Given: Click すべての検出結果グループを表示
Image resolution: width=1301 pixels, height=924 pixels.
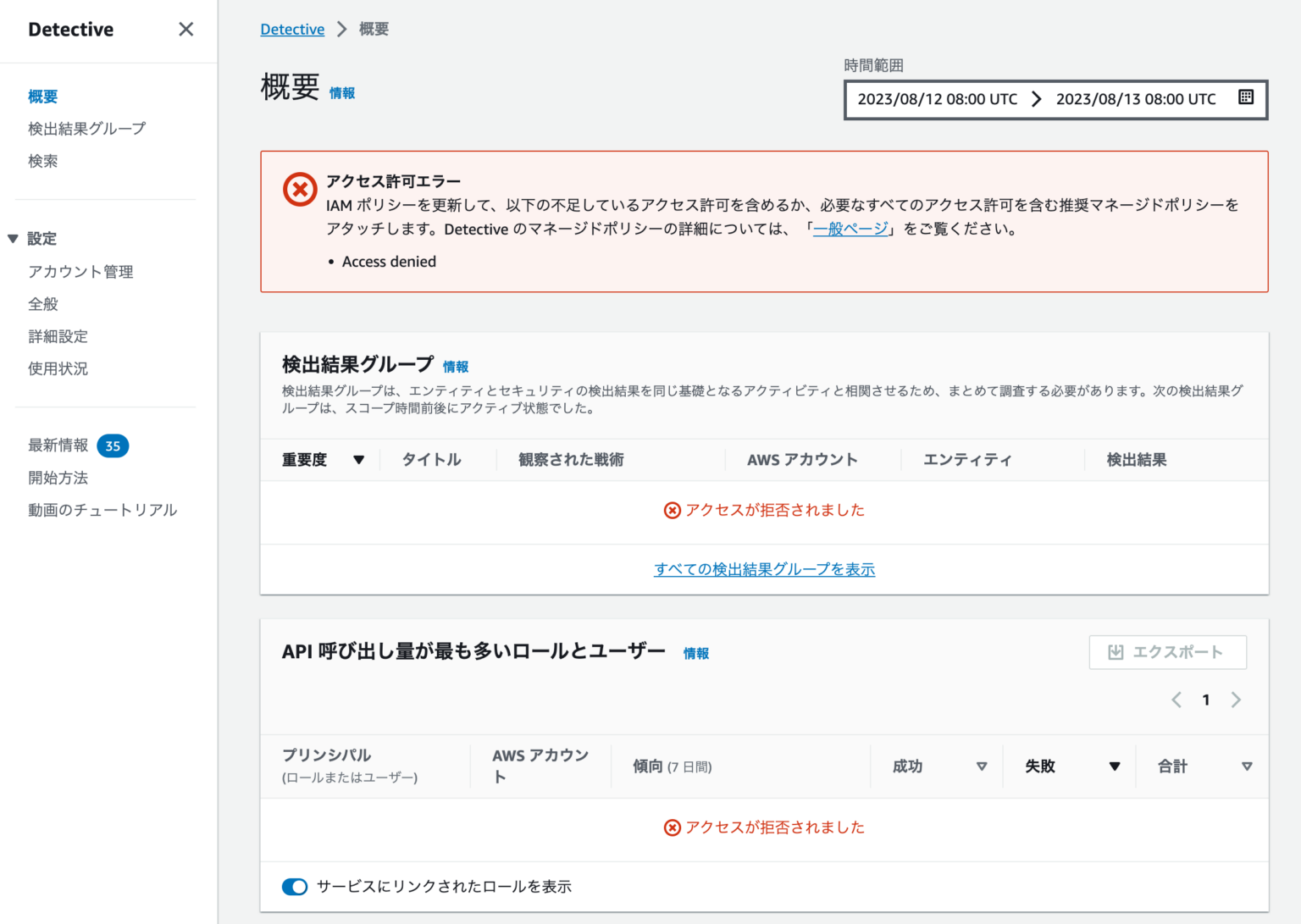Looking at the screenshot, I should (765, 569).
